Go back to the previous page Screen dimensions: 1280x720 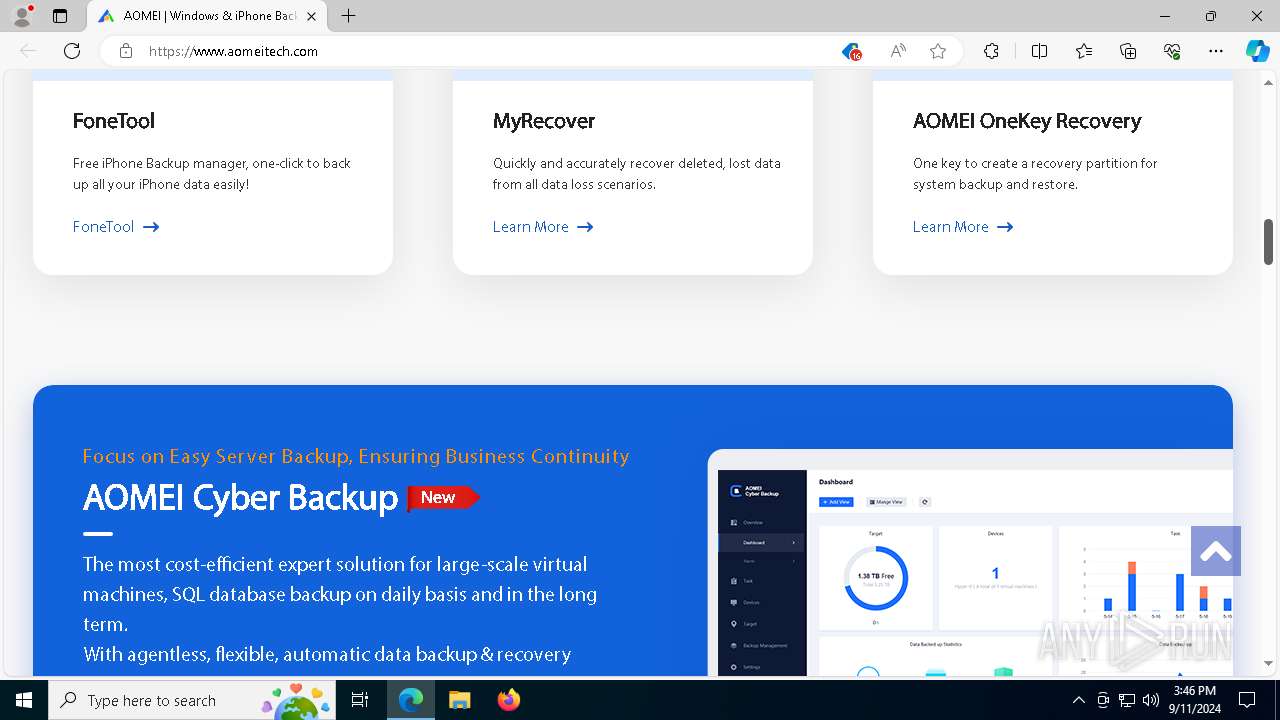tap(28, 51)
